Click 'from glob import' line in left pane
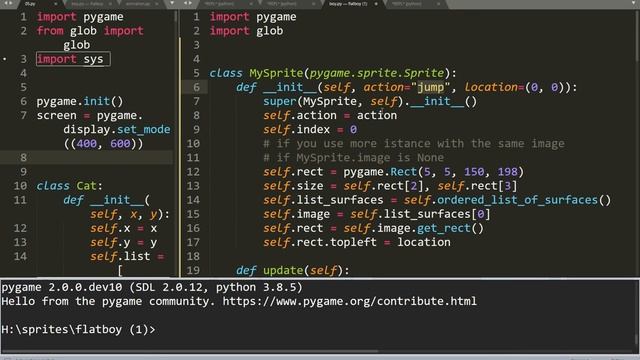The image size is (640, 360). (90, 31)
